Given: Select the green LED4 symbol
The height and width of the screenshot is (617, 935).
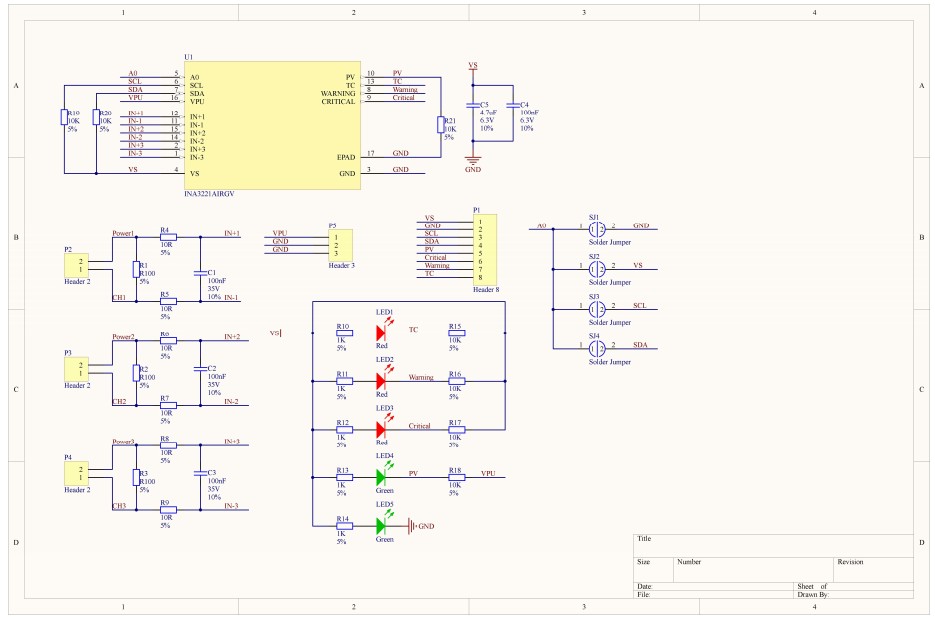Looking at the screenshot, I should pyautogui.click(x=381, y=476).
